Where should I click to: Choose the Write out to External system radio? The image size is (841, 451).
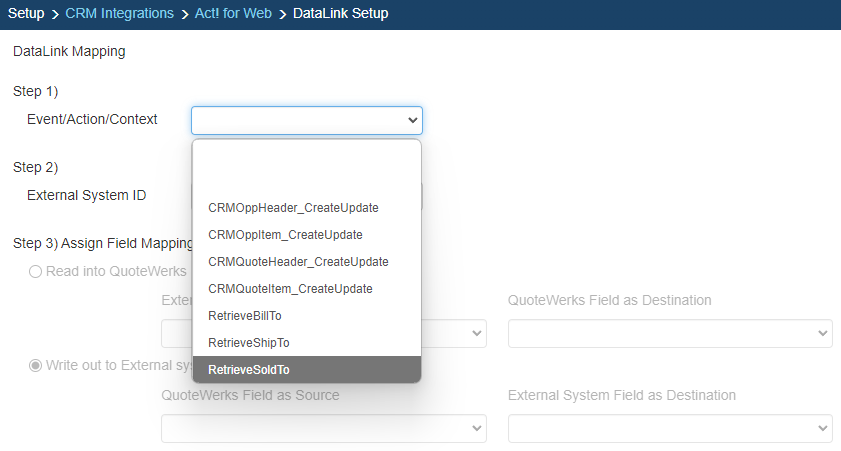(36, 365)
